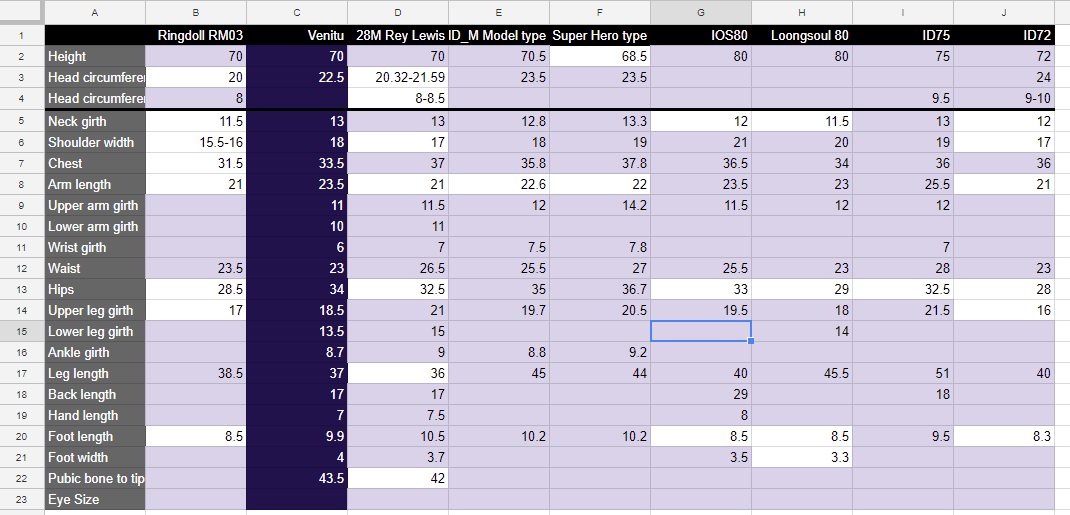Select the Lower leg girth label
Screen dimensions: 1070x515
[95, 332]
